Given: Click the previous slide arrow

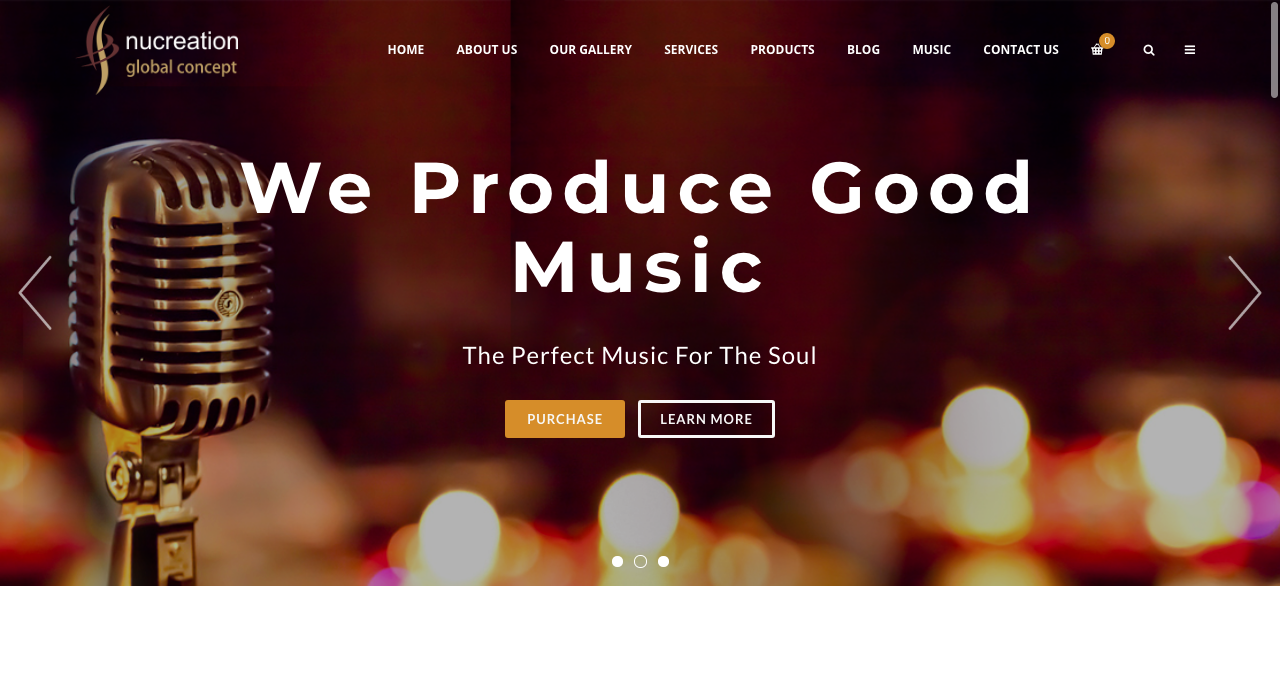Looking at the screenshot, I should (x=35, y=293).
